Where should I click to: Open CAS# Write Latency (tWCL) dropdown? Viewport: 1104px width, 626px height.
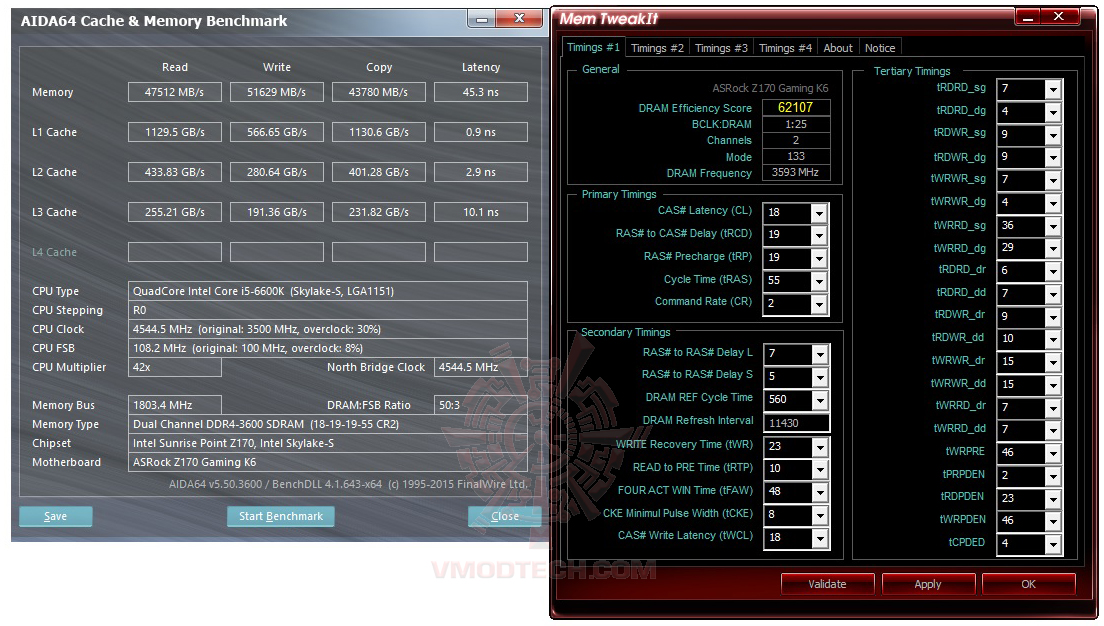820,538
